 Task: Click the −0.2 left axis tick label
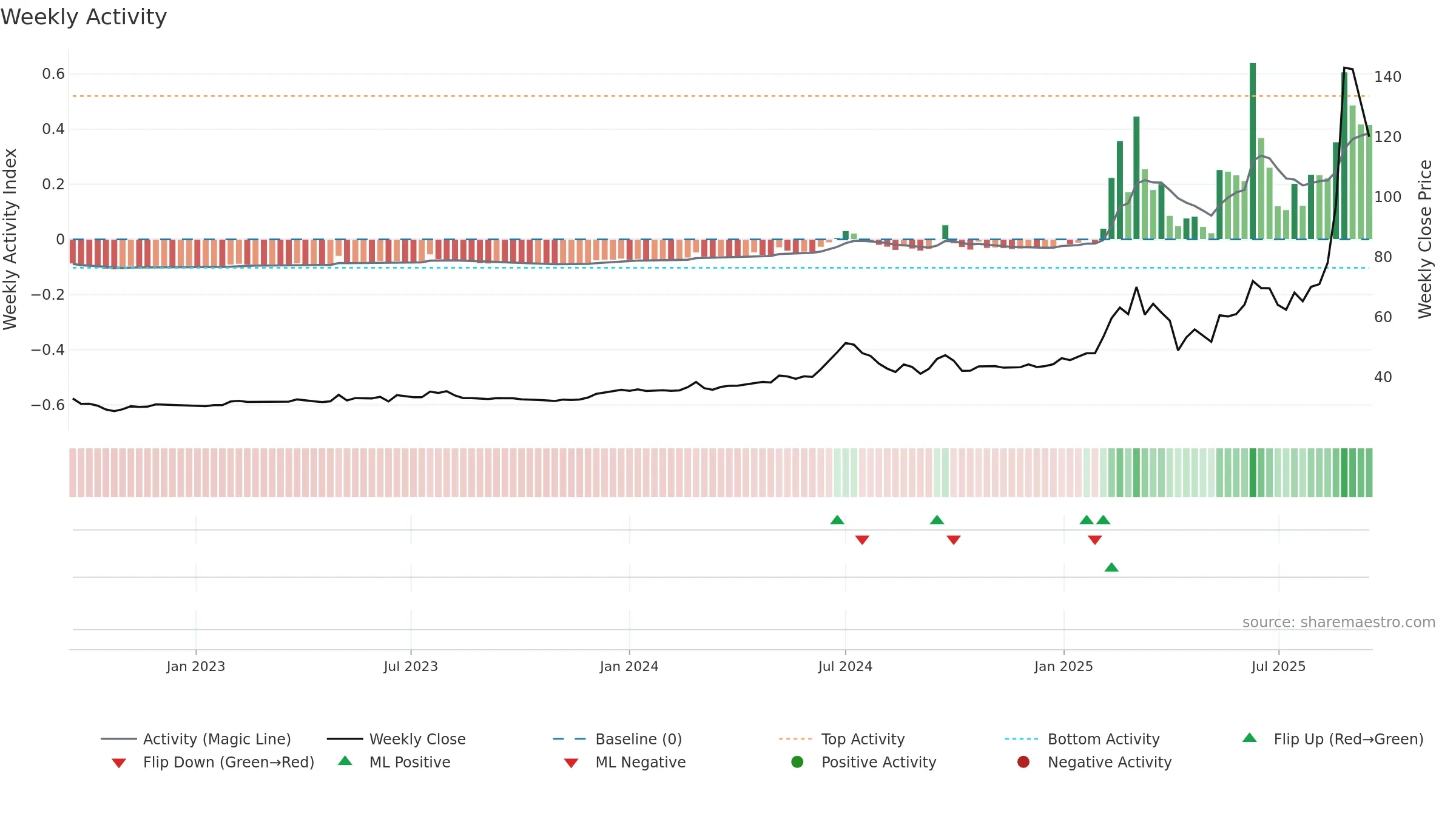tap(48, 295)
